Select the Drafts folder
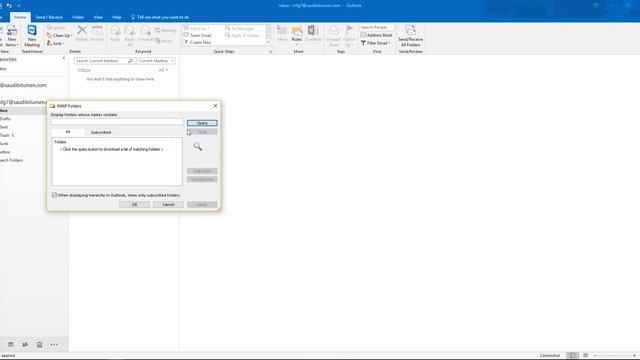Screen dimensions: 640x360 [x=5, y=119]
